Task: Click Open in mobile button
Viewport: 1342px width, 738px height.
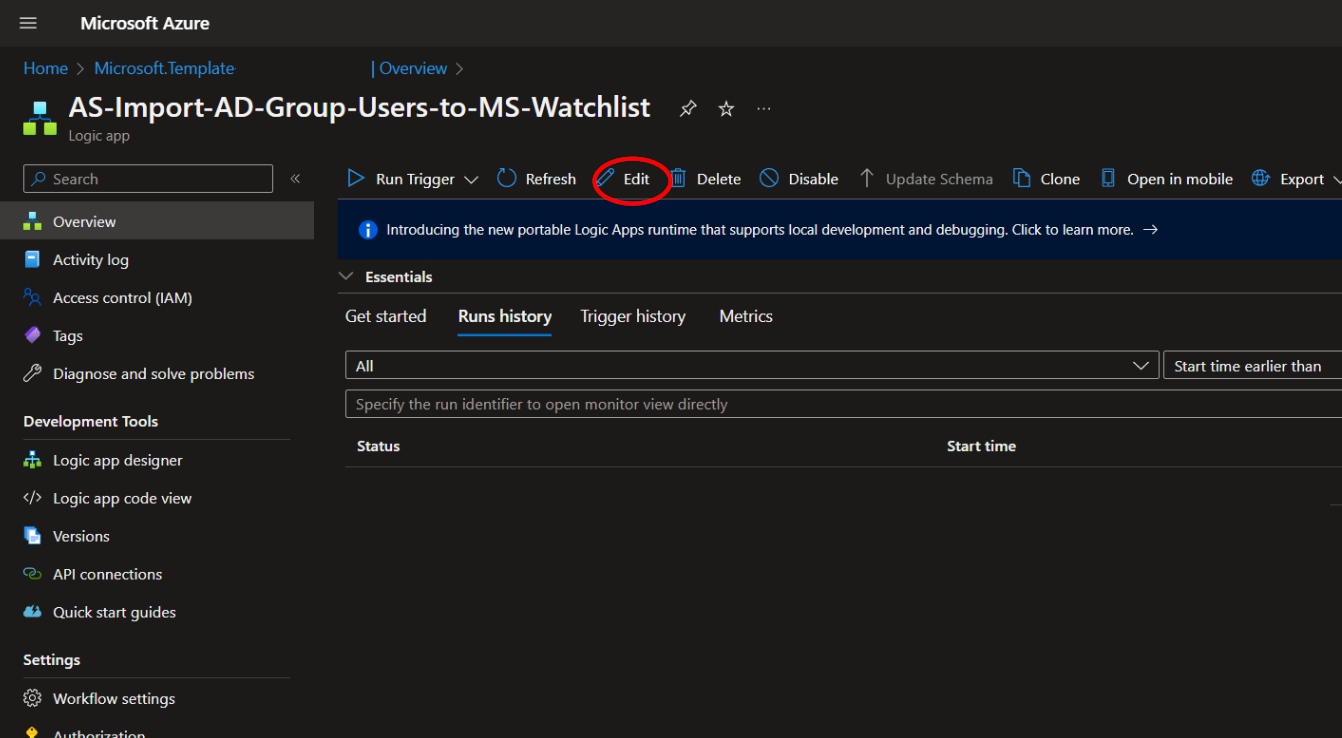Action: 1166,179
